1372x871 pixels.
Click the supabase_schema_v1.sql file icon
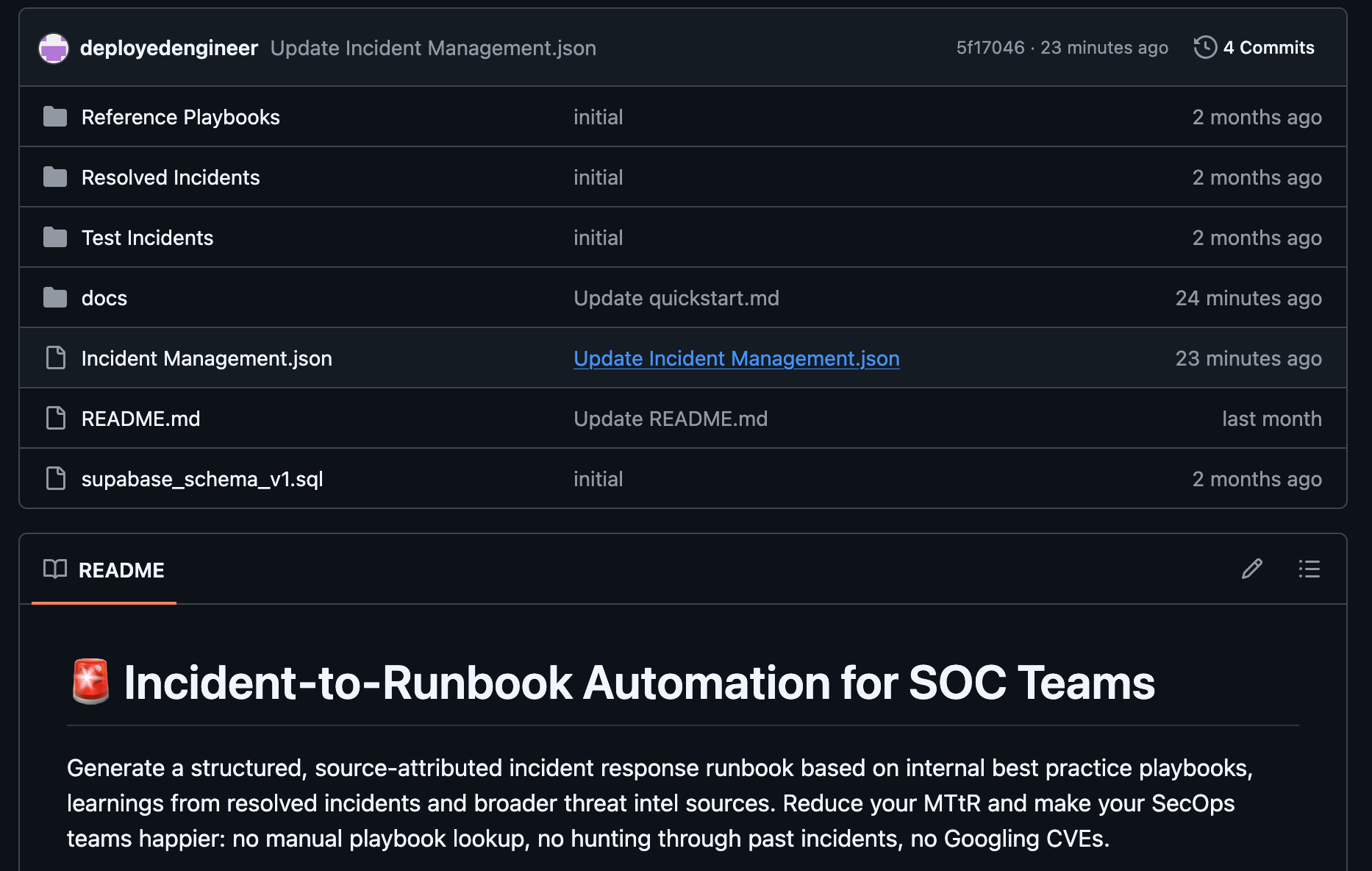56,479
